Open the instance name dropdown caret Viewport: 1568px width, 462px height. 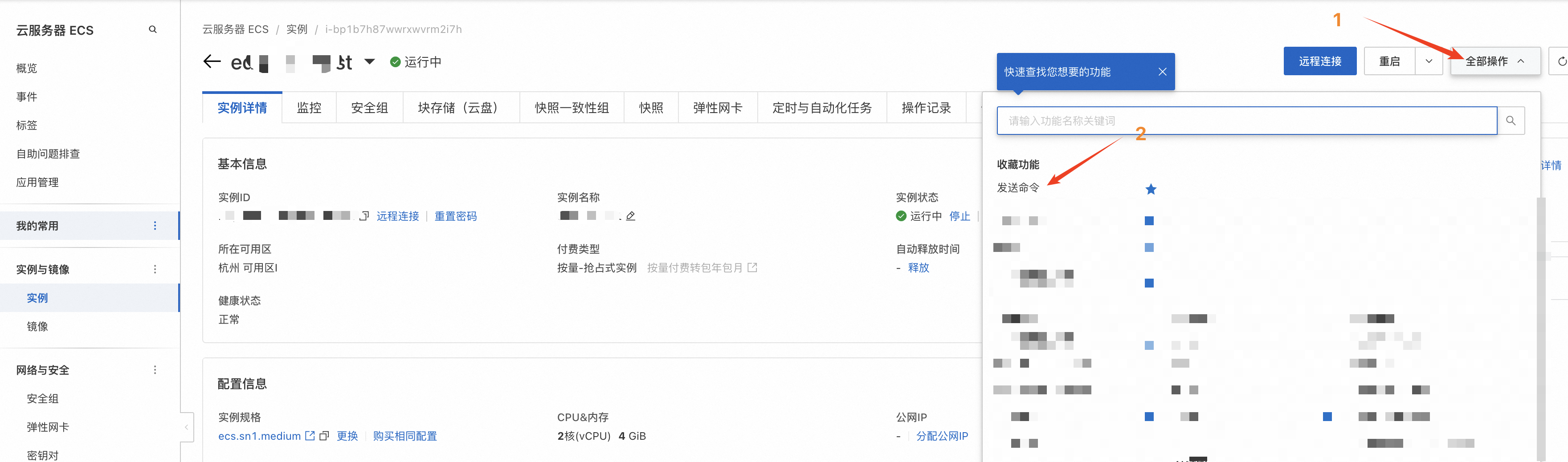pyautogui.click(x=369, y=61)
